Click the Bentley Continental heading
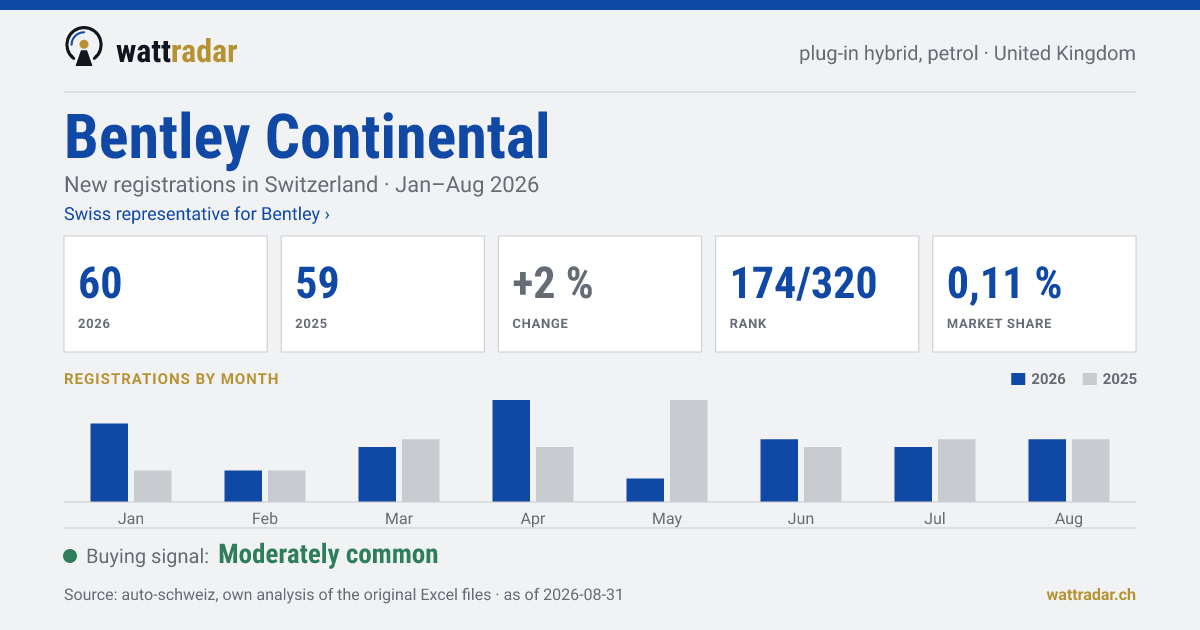The height and width of the screenshot is (630, 1200). pos(307,137)
